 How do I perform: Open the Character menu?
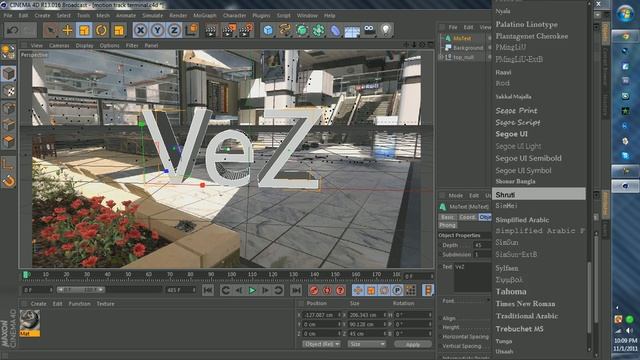click(234, 16)
